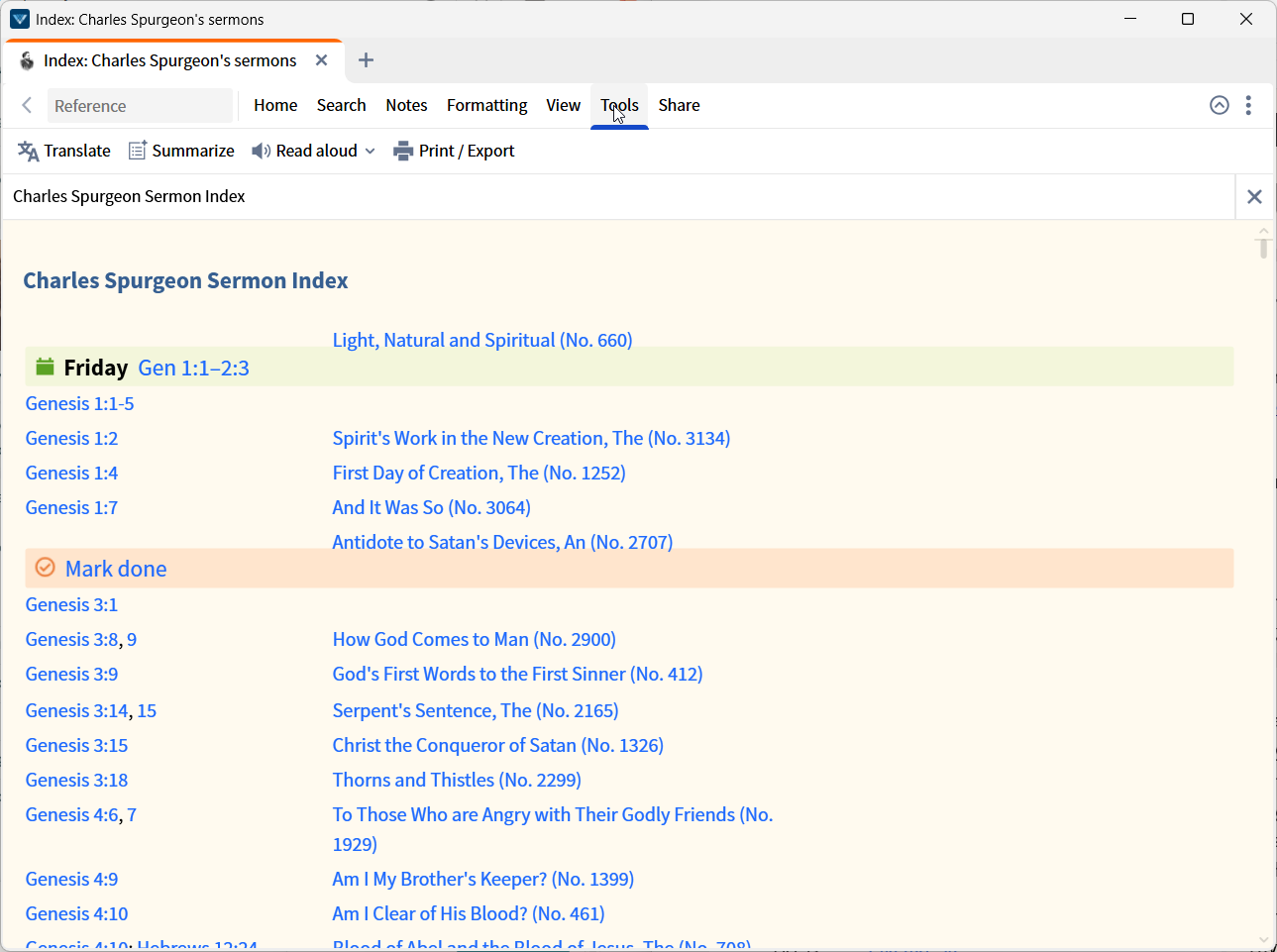Image resolution: width=1277 pixels, height=952 pixels.
Task: Open the Share menu tab
Action: (x=679, y=105)
